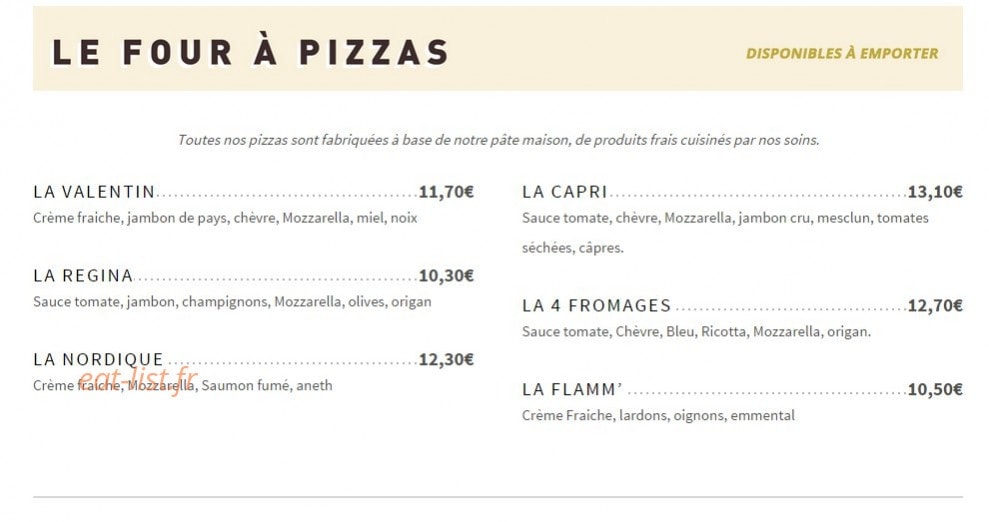This screenshot has width=989, height=522.
Task: Click the 4 Fromages ingredients with Ricotta
Action: [696, 332]
